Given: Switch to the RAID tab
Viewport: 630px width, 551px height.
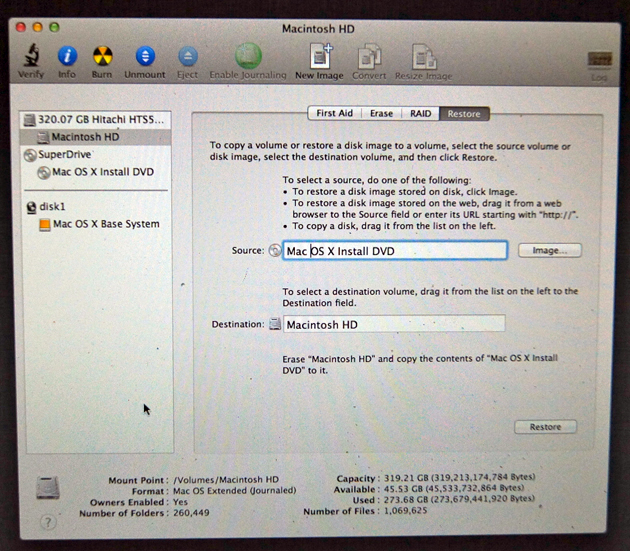Looking at the screenshot, I should coord(420,113).
